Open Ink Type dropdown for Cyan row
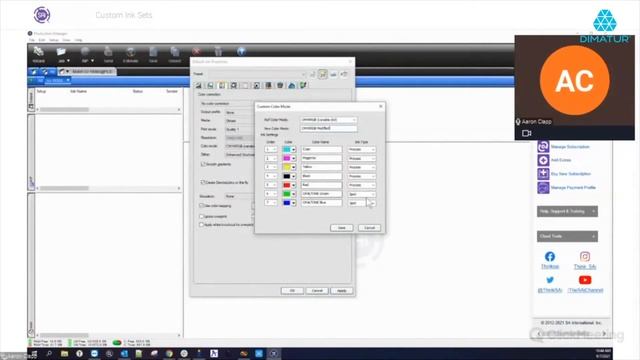 click(x=362, y=149)
